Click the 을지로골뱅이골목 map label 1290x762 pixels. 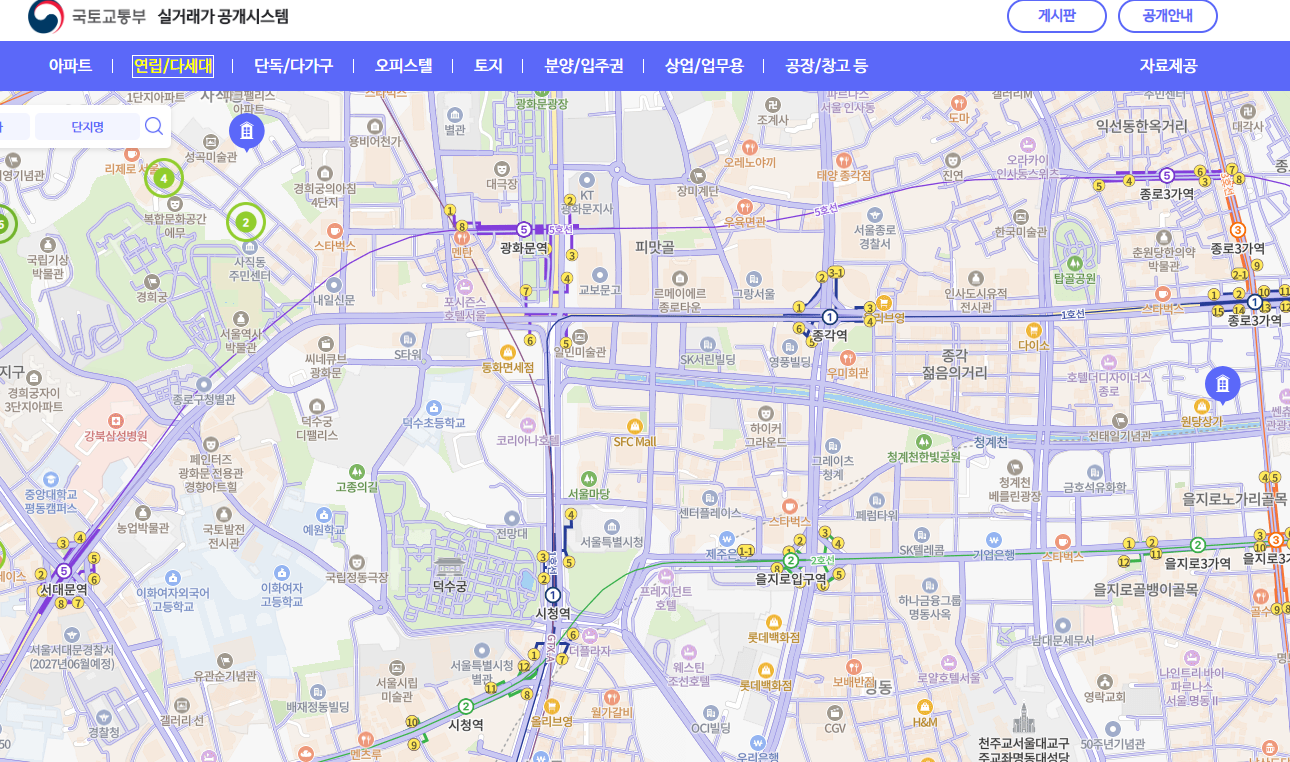point(1145,590)
